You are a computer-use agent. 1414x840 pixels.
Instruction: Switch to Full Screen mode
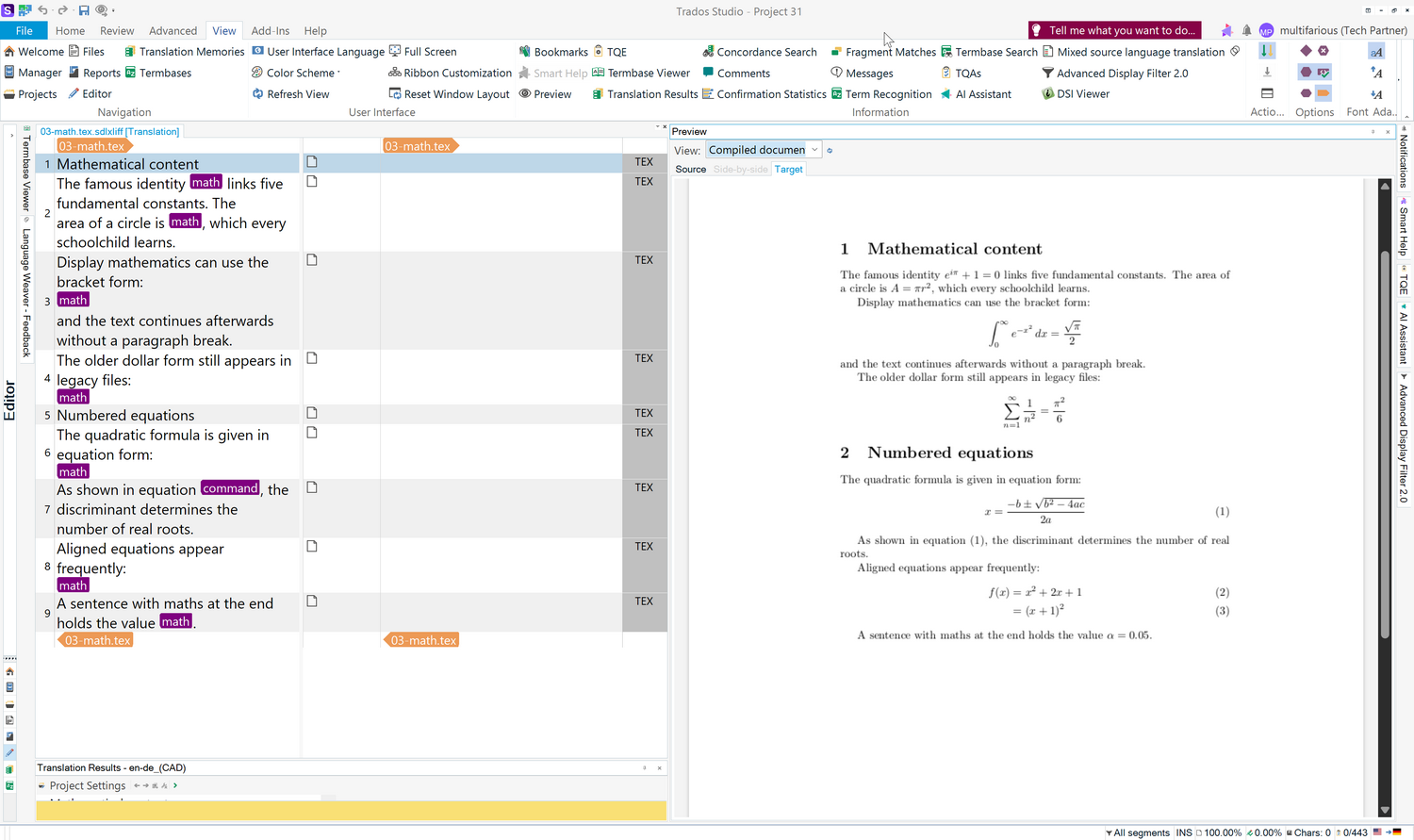[x=422, y=52]
